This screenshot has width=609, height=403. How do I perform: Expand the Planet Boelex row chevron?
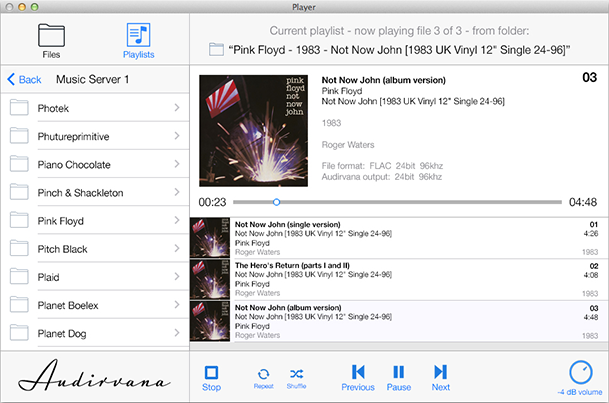177,305
